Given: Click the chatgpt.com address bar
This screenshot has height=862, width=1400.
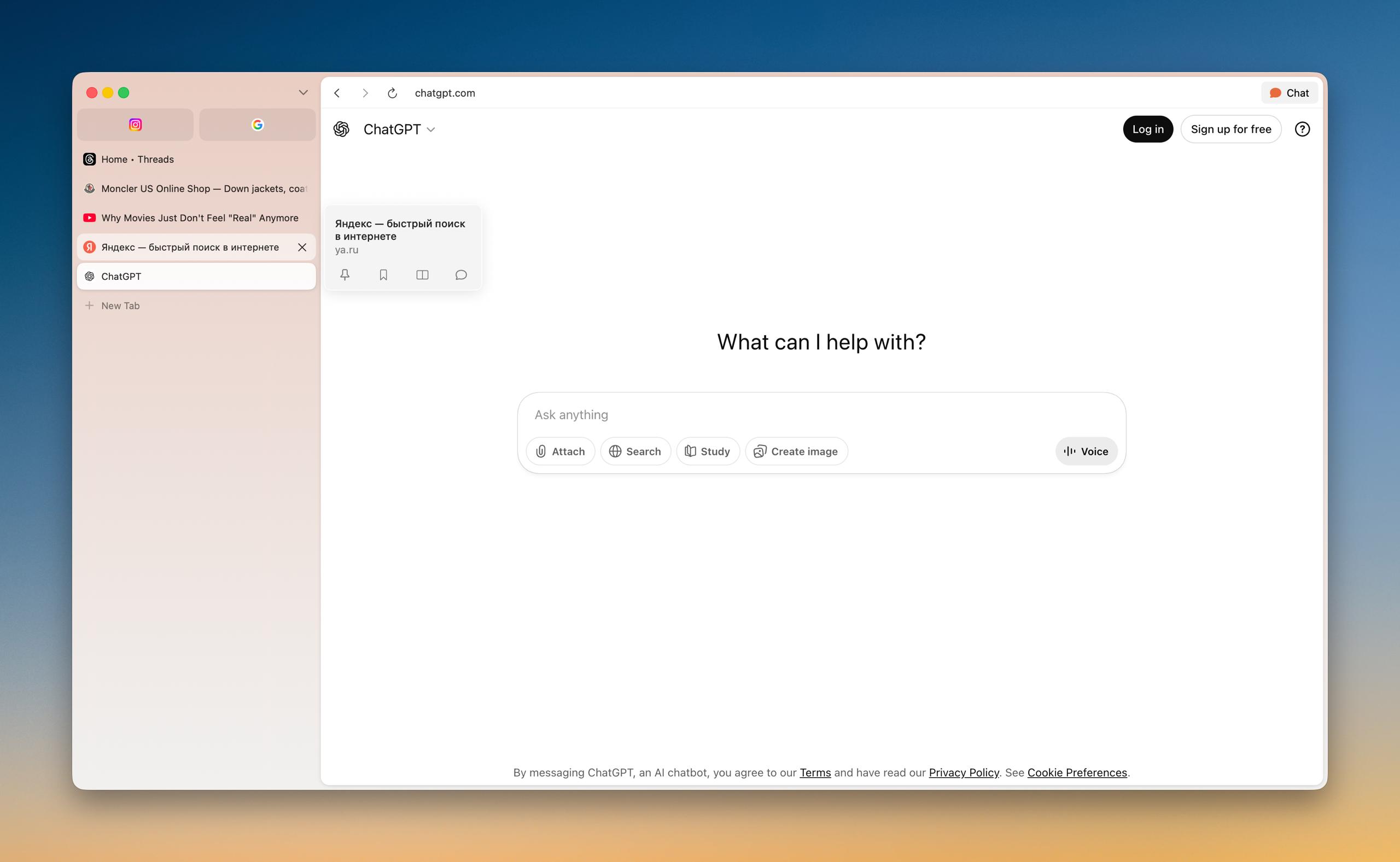Looking at the screenshot, I should pos(445,93).
